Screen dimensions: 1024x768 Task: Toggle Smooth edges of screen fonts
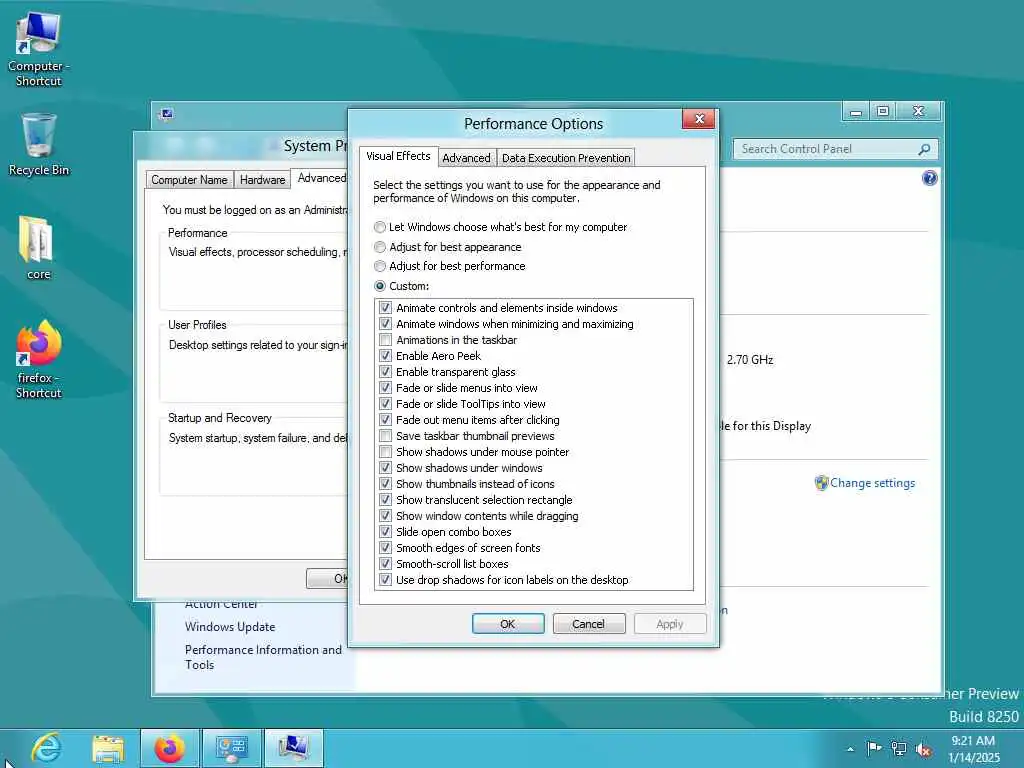coord(385,548)
